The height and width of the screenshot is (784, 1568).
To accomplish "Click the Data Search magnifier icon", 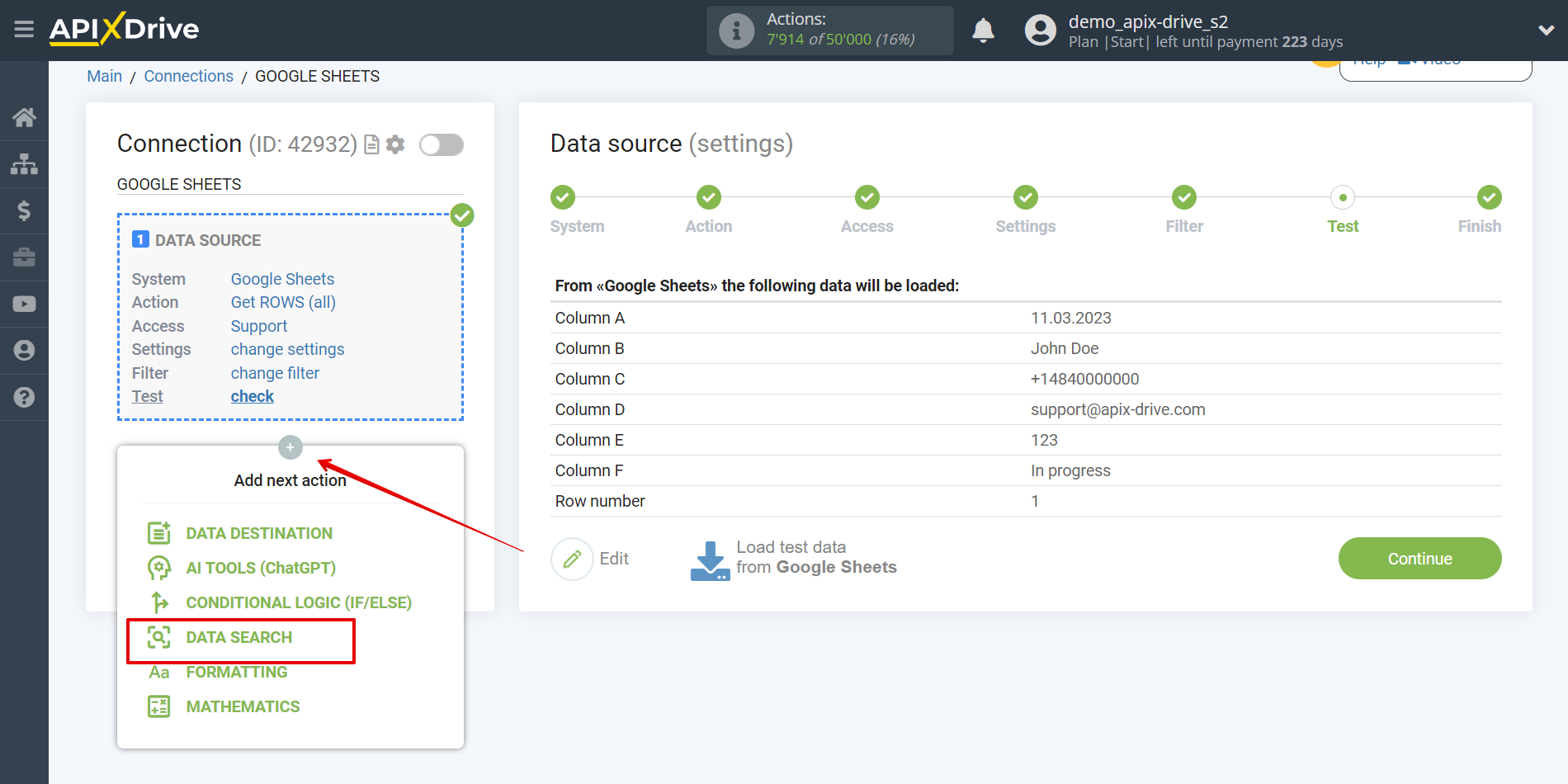I will click(x=159, y=637).
